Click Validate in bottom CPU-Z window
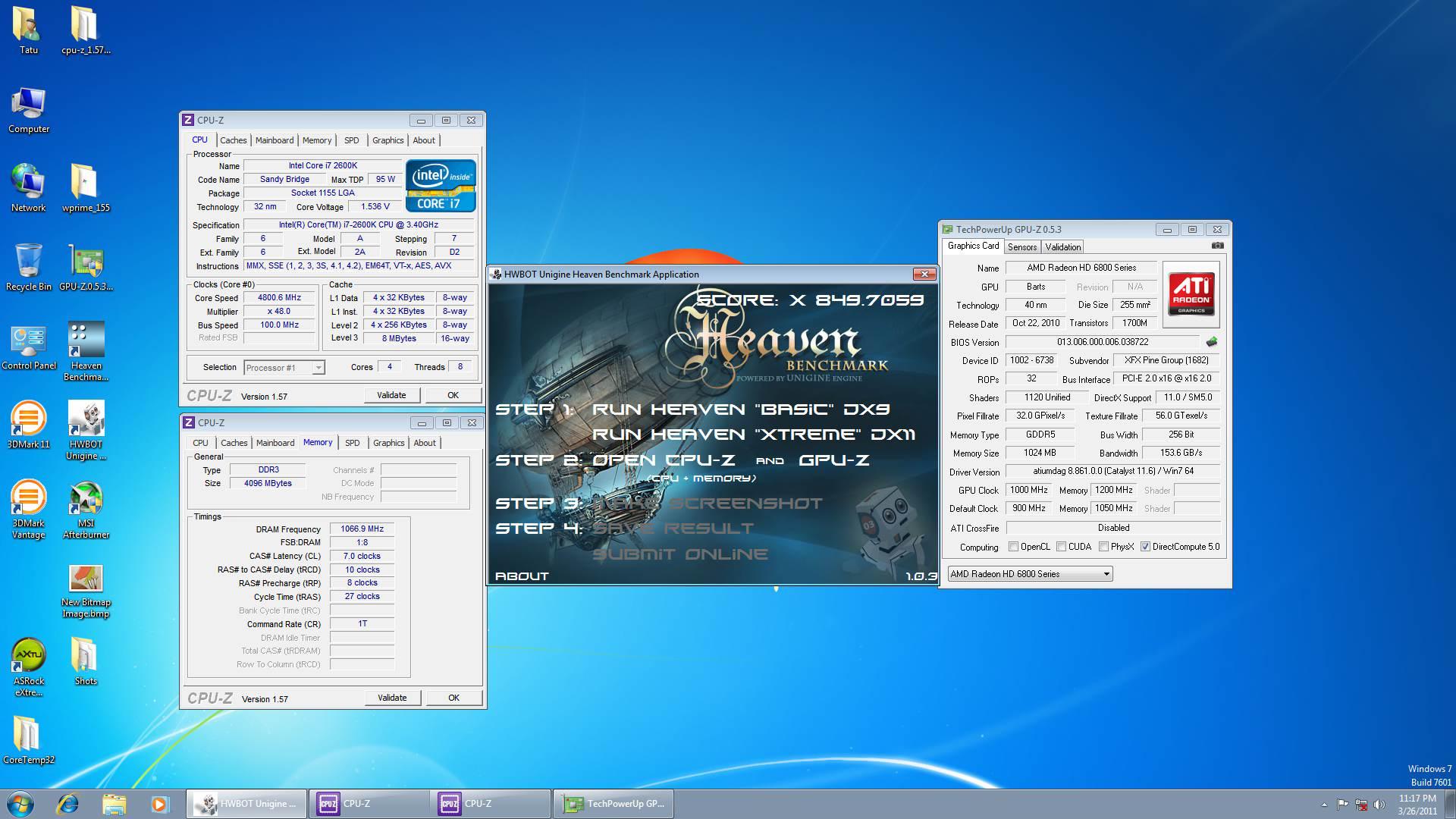 (x=392, y=698)
